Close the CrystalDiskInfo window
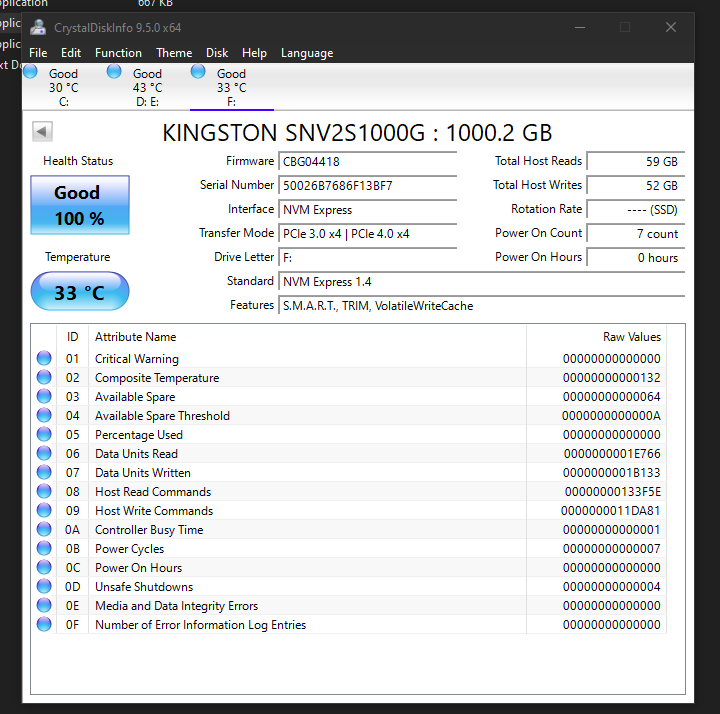Image resolution: width=720 pixels, height=714 pixels. 671,27
